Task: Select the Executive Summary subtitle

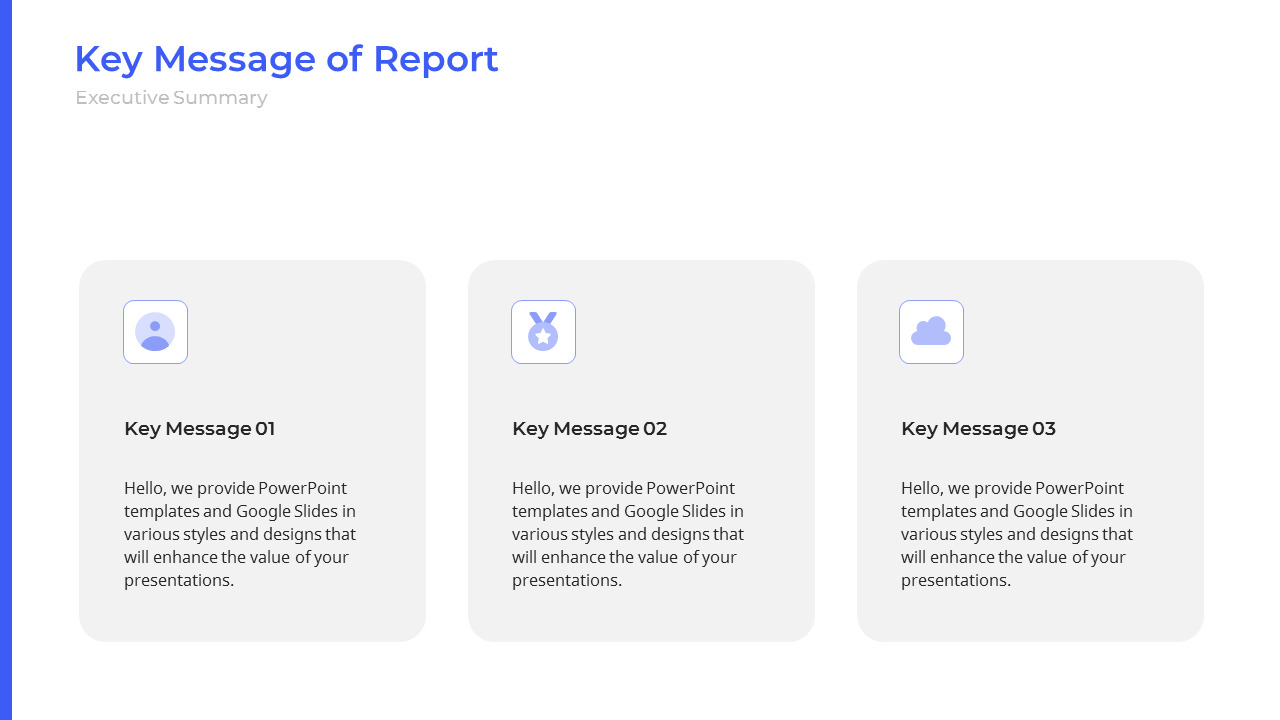Action: [171, 97]
